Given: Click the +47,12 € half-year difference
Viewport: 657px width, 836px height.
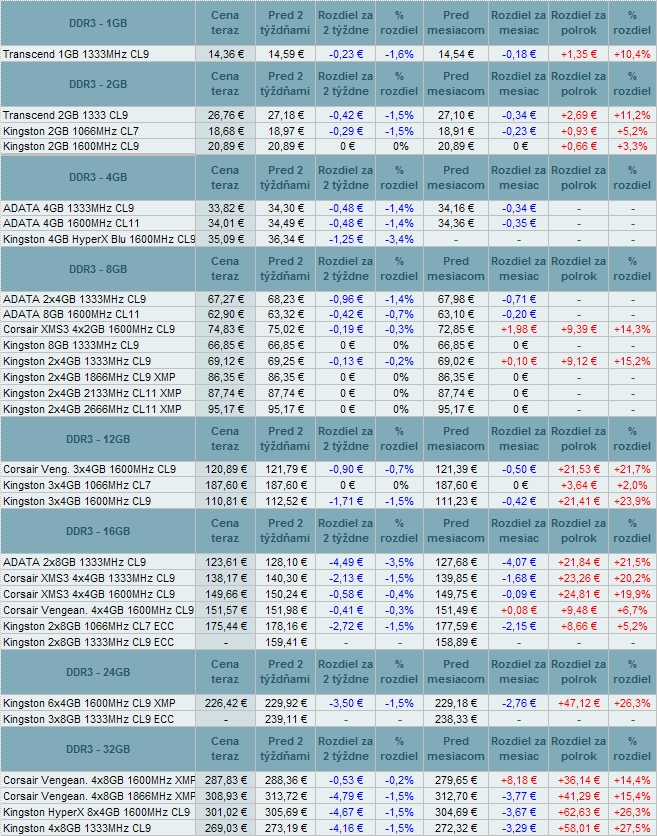Looking at the screenshot, I should coord(579,703).
